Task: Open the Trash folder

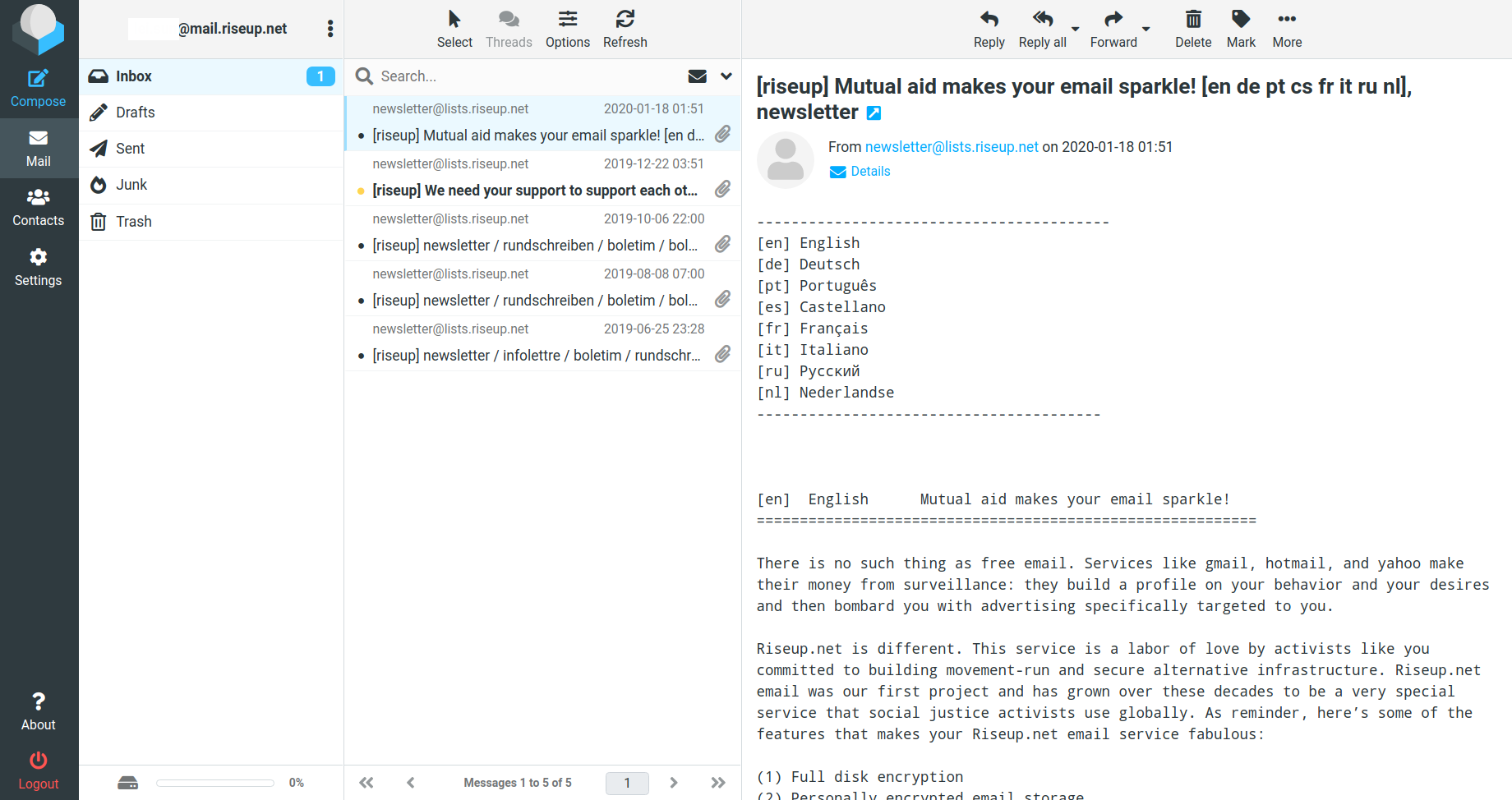Action: pos(211,222)
